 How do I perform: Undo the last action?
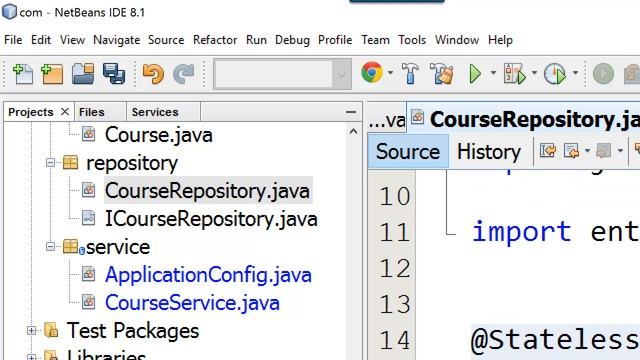tap(153, 74)
